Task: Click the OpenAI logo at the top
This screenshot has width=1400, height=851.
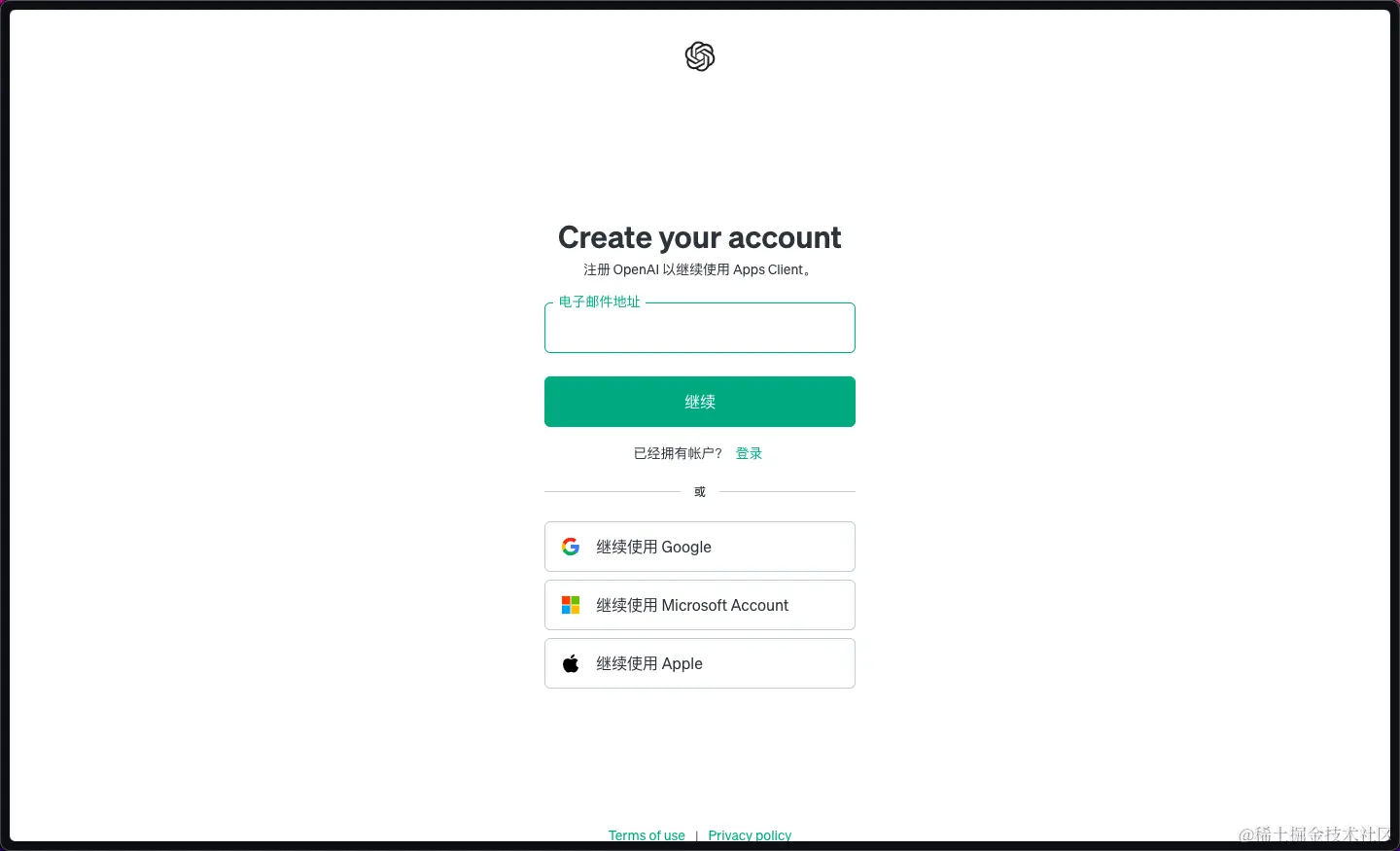Action: pos(700,56)
